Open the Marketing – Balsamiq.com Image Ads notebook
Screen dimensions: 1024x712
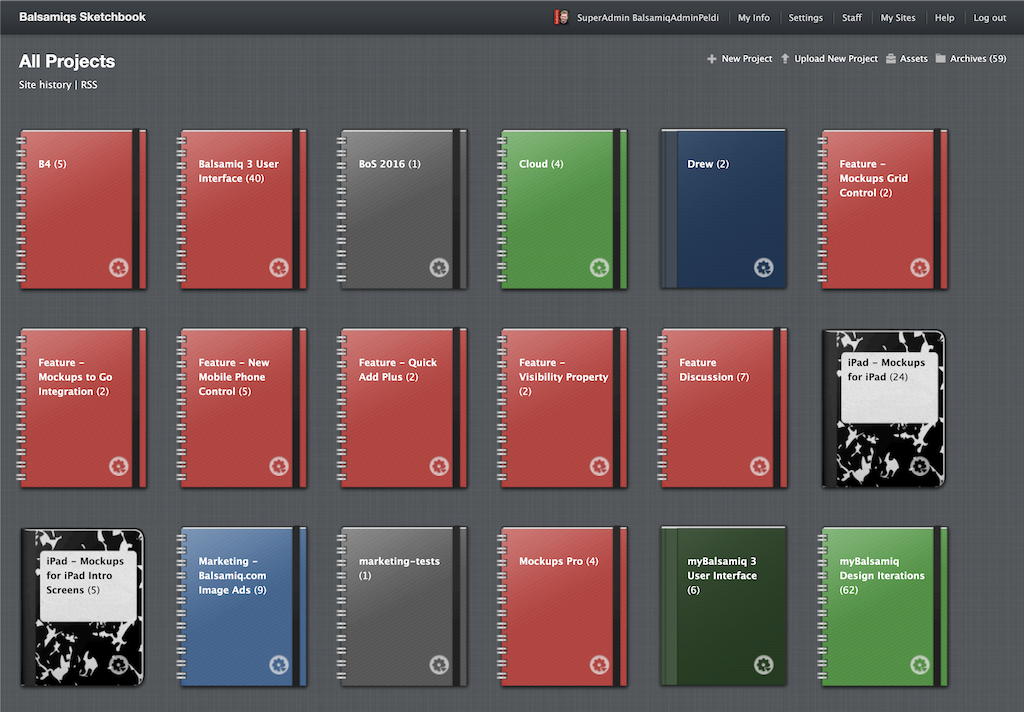pyautogui.click(x=242, y=606)
